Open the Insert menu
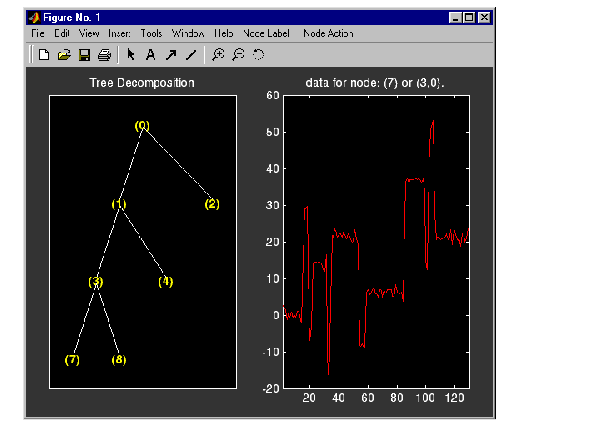The width and height of the screenshot is (600, 443). coord(119,34)
